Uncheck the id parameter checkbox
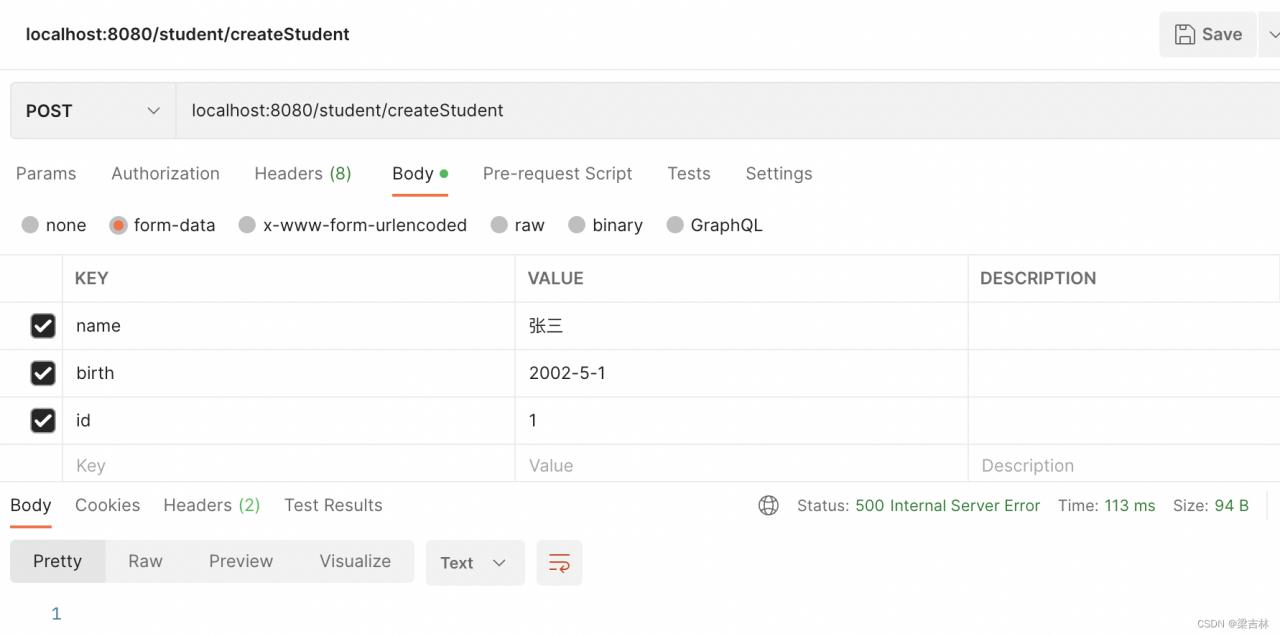The height and width of the screenshot is (636, 1280). click(43, 421)
